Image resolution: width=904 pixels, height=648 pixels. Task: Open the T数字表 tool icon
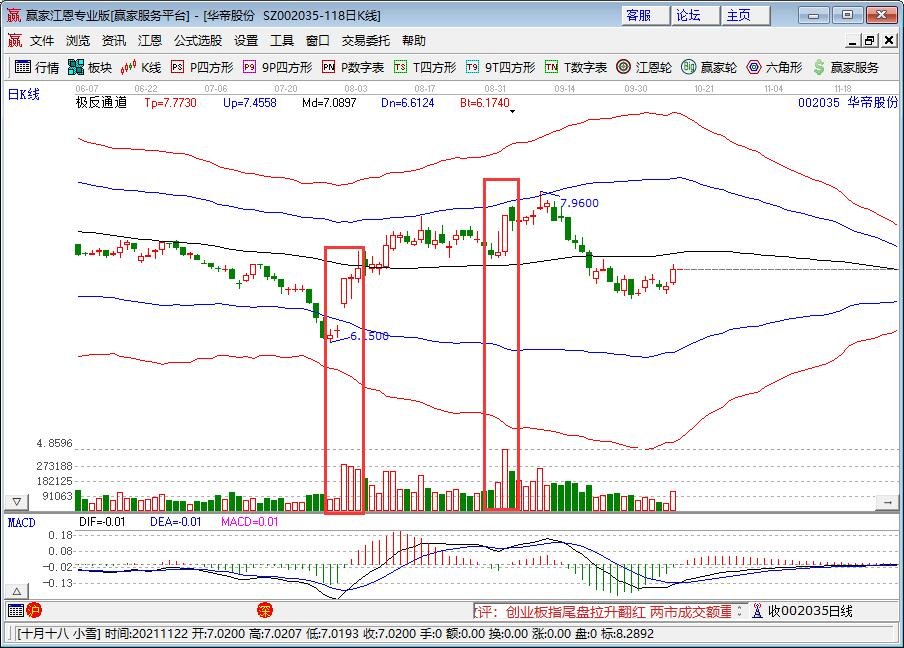click(551, 67)
